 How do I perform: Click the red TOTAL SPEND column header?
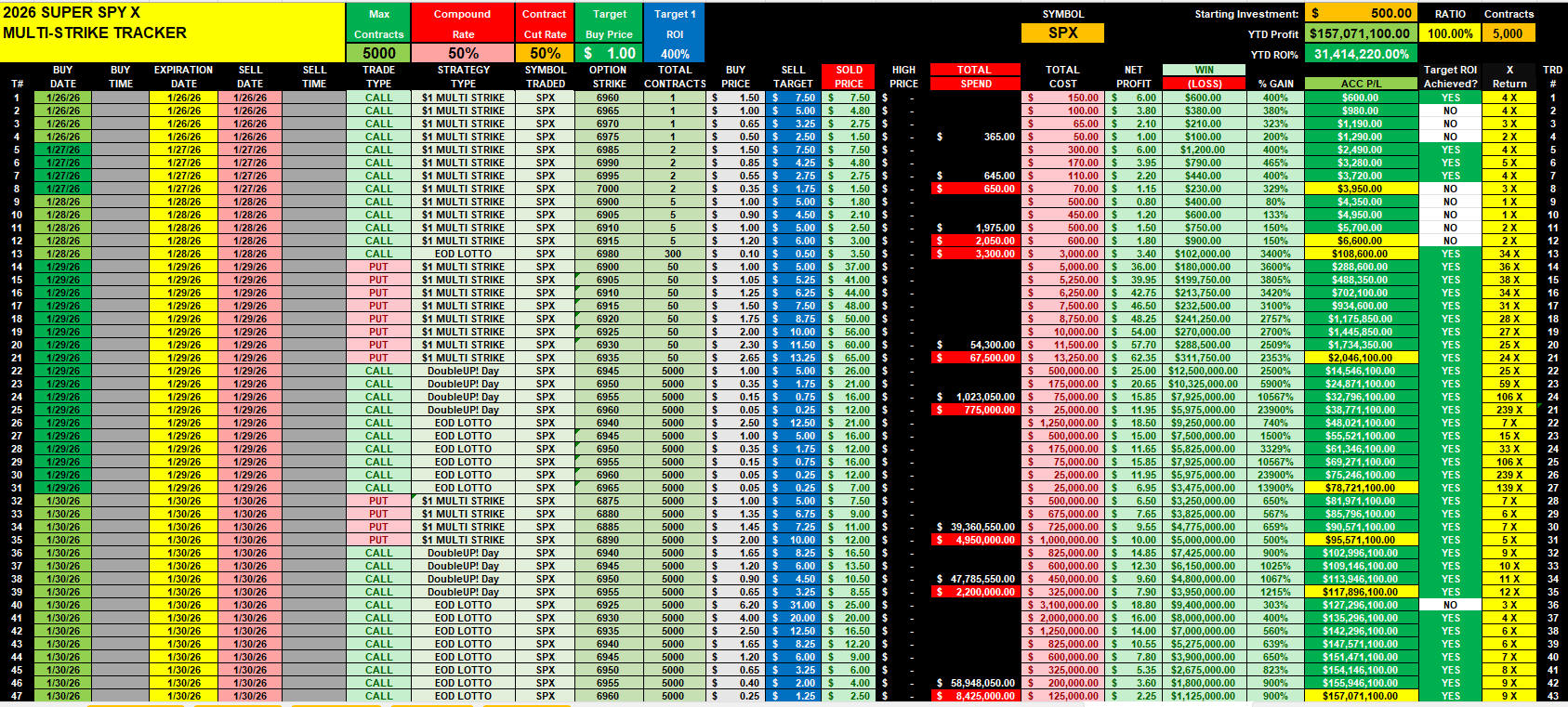[974, 76]
